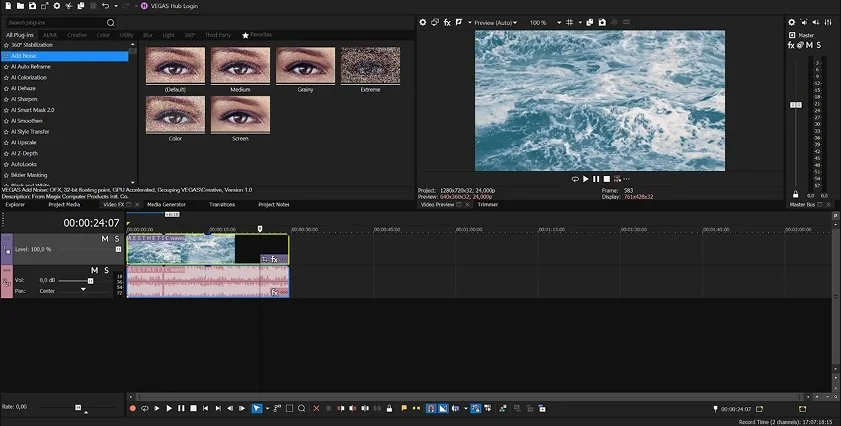Screen dimensions: 841x426
Task: Expand the overlays dropdown arrow beside grid
Action: [x=580, y=23]
